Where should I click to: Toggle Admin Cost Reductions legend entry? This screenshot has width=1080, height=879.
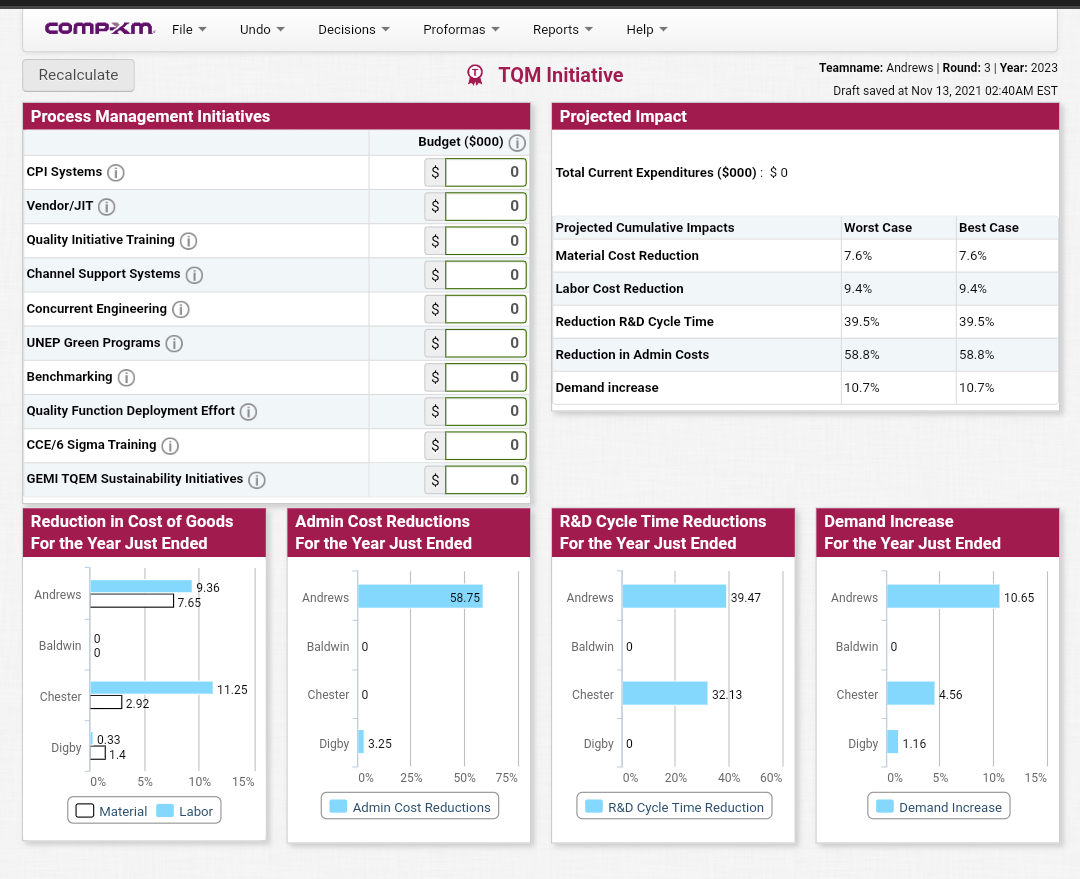click(x=410, y=807)
